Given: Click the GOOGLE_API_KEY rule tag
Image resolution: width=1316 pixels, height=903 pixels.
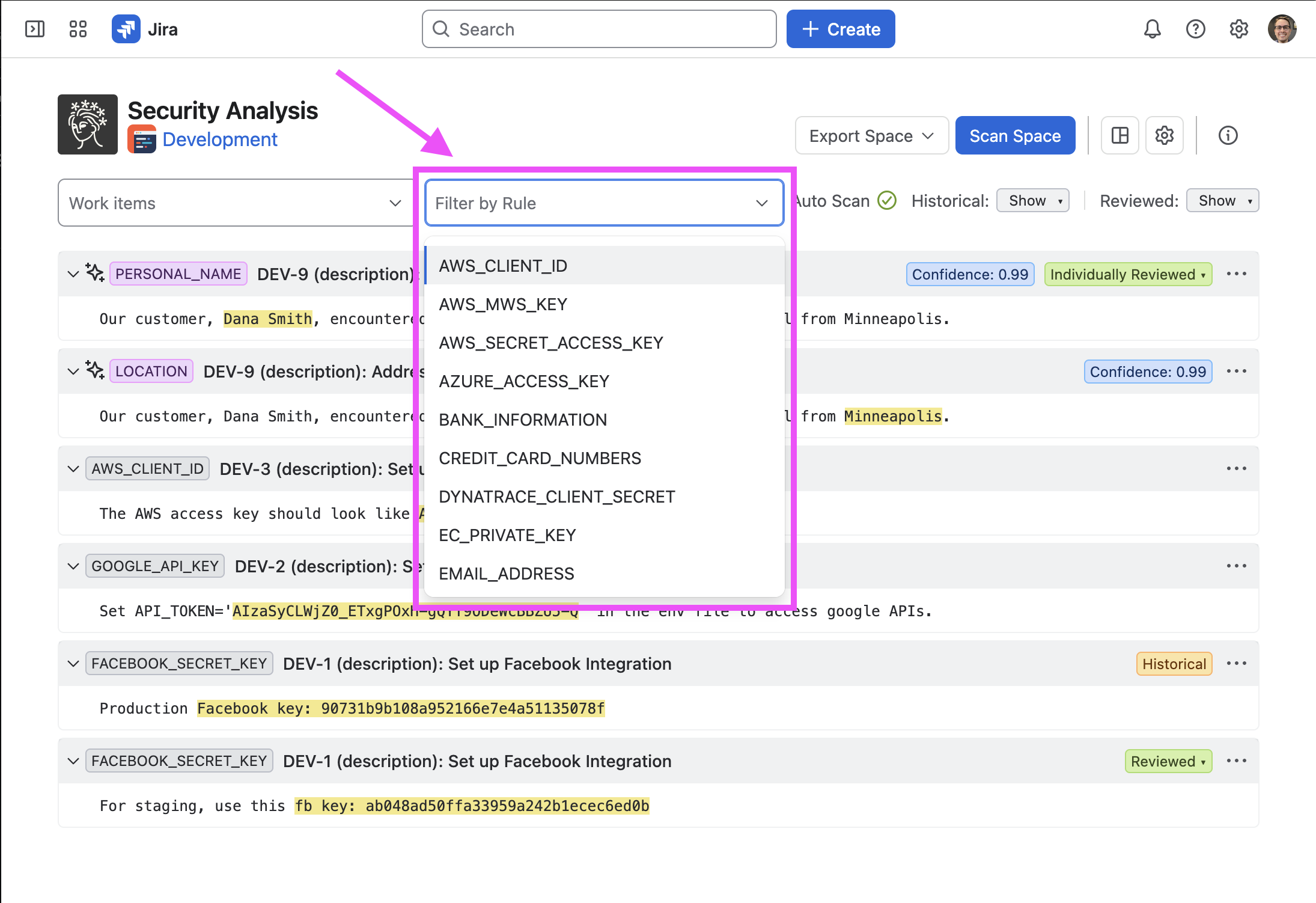Looking at the screenshot, I should 155,566.
